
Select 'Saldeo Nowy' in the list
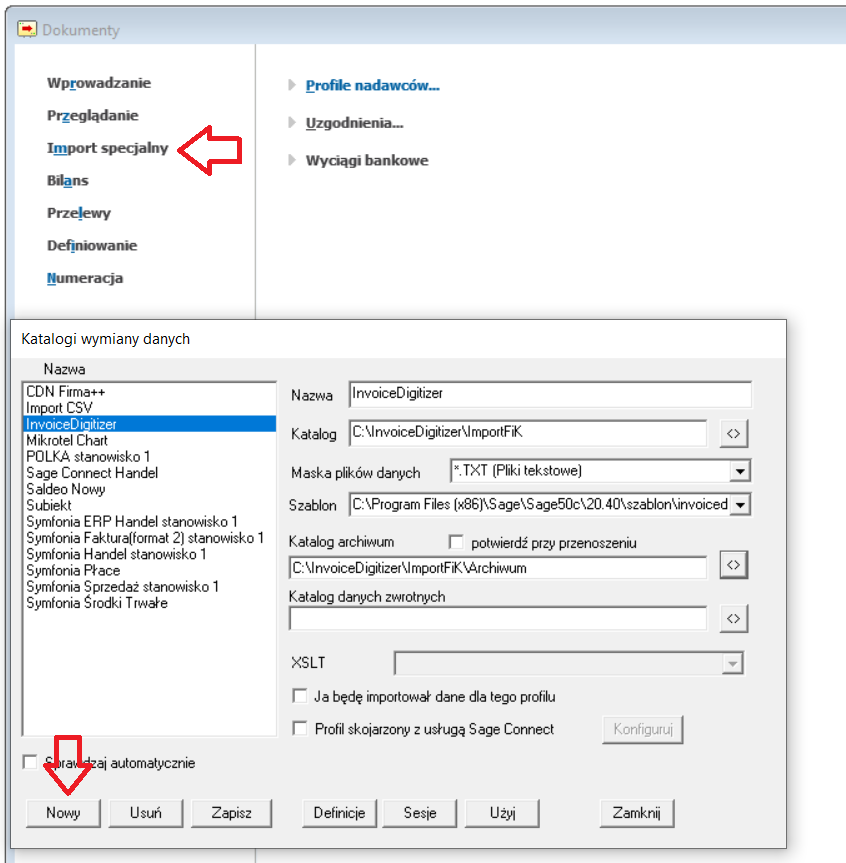66,489
